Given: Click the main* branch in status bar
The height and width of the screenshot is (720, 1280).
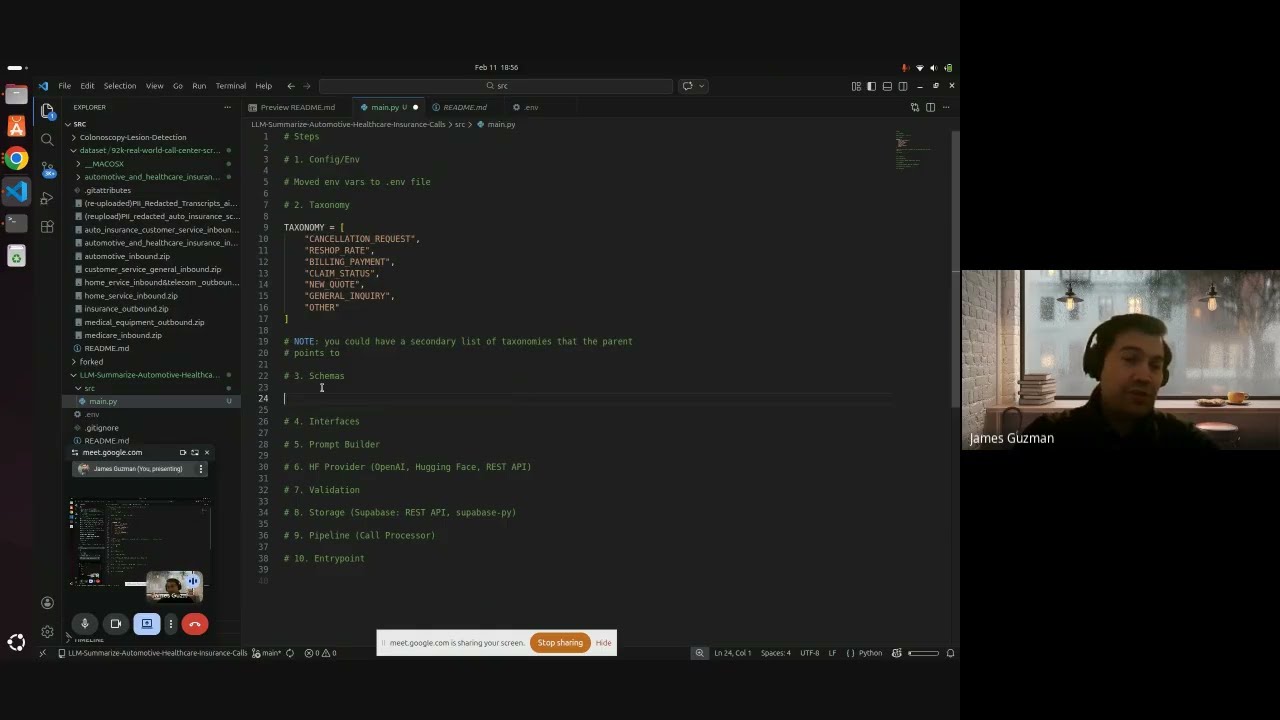Looking at the screenshot, I should coord(267,653).
